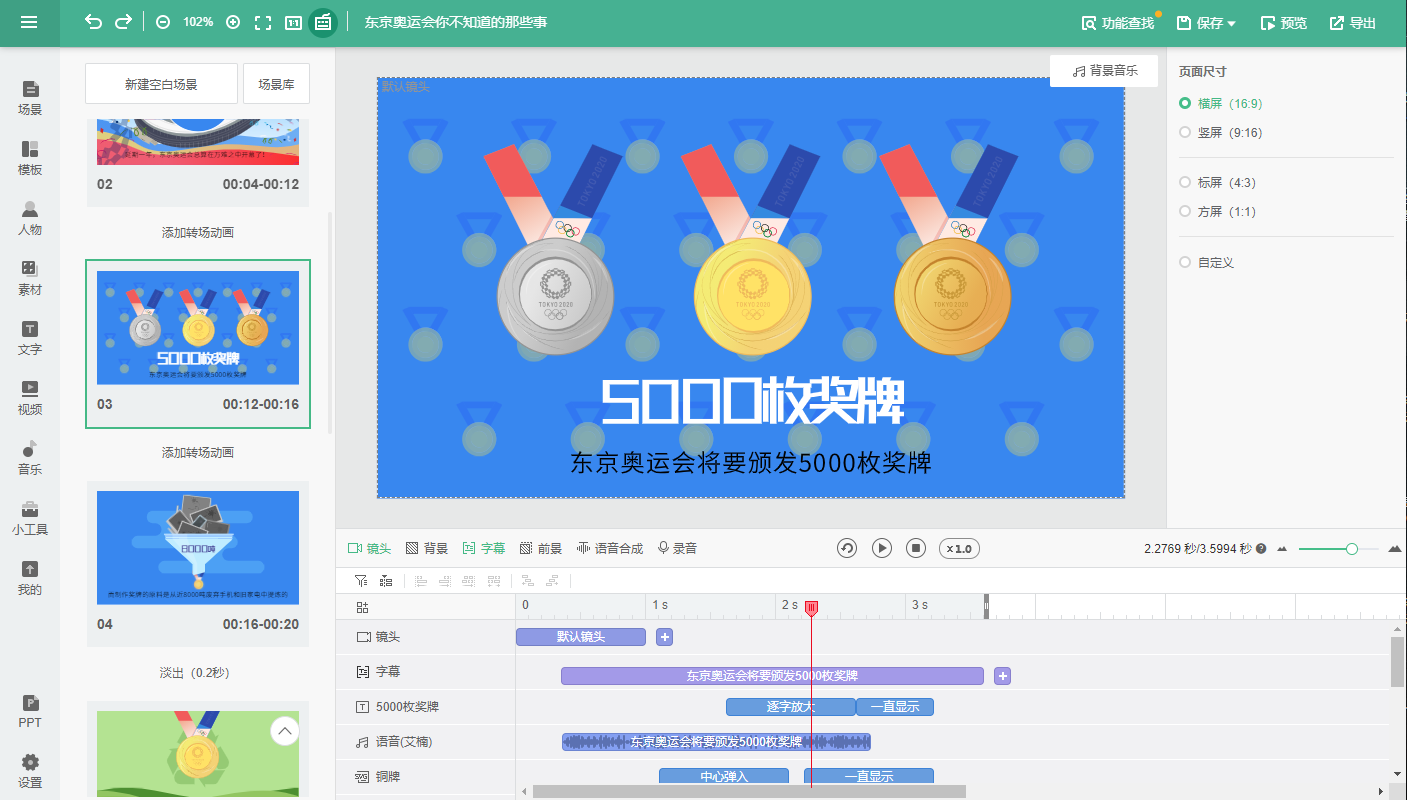
Task: Select 自定义 custom page size
Action: click(x=1207, y=262)
